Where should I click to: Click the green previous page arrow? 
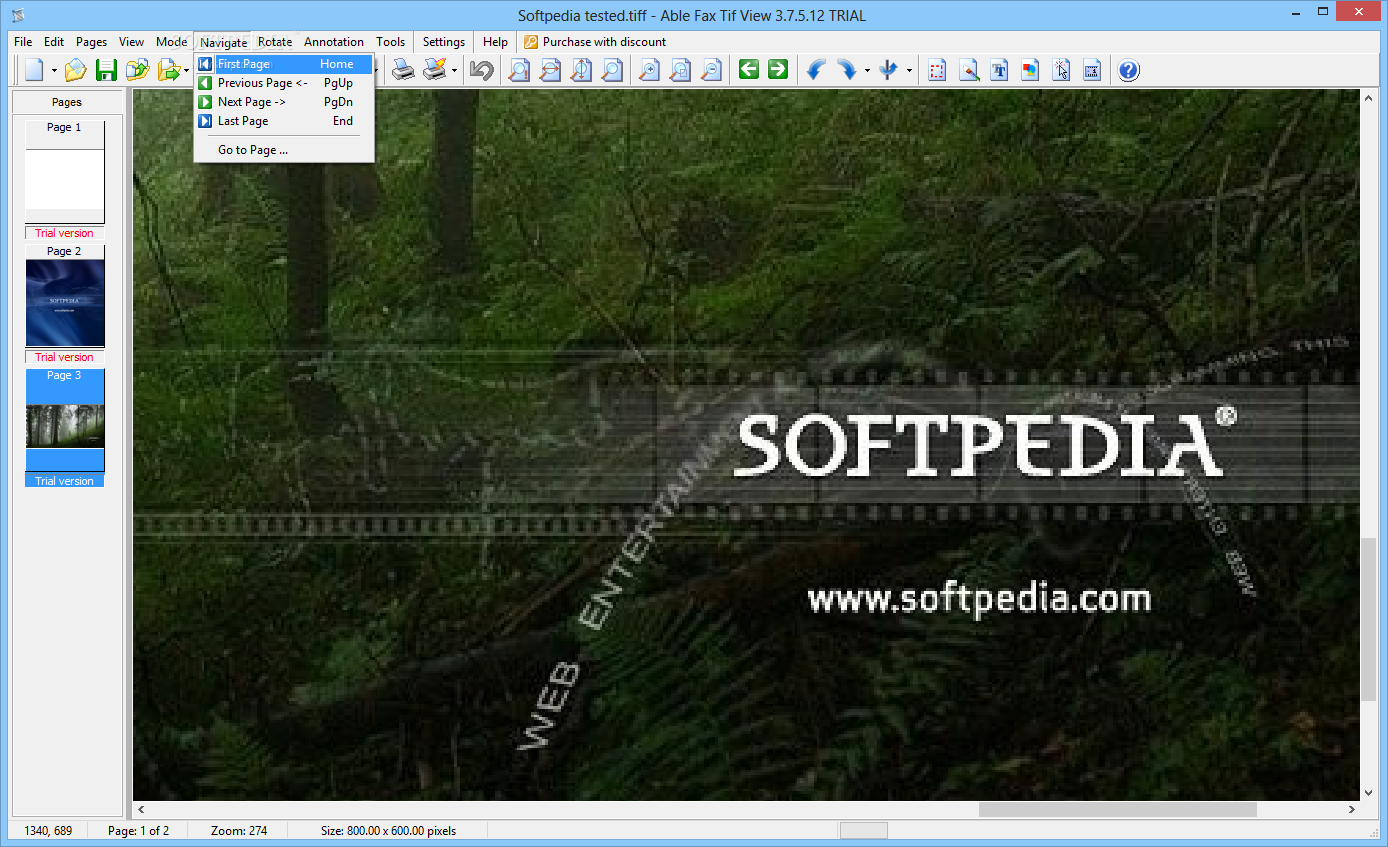(x=749, y=69)
